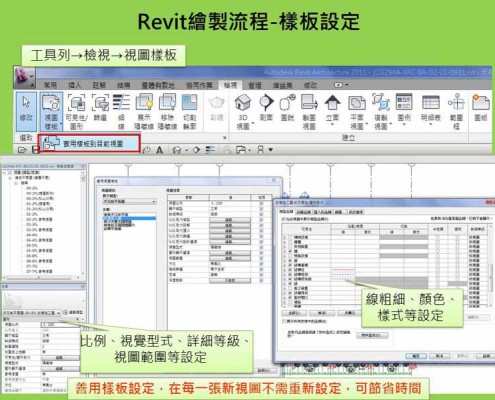Screen dimensions: 495x400
Task: Click the red line override cell in table
Action: point(343,270)
